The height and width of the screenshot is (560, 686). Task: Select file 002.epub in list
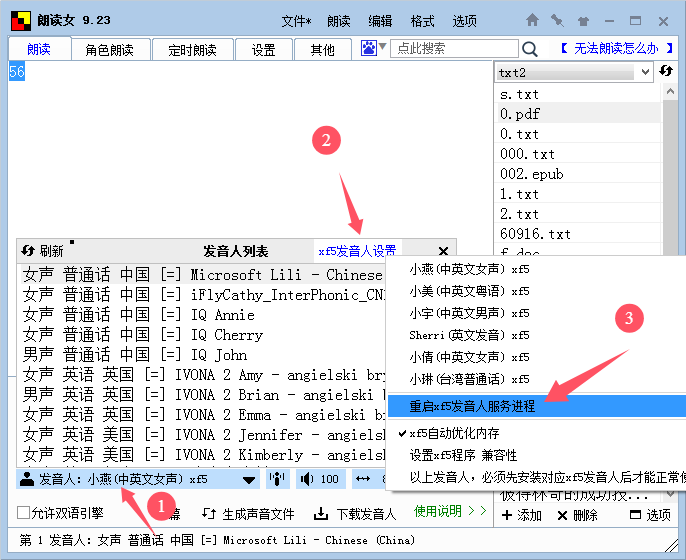point(579,174)
